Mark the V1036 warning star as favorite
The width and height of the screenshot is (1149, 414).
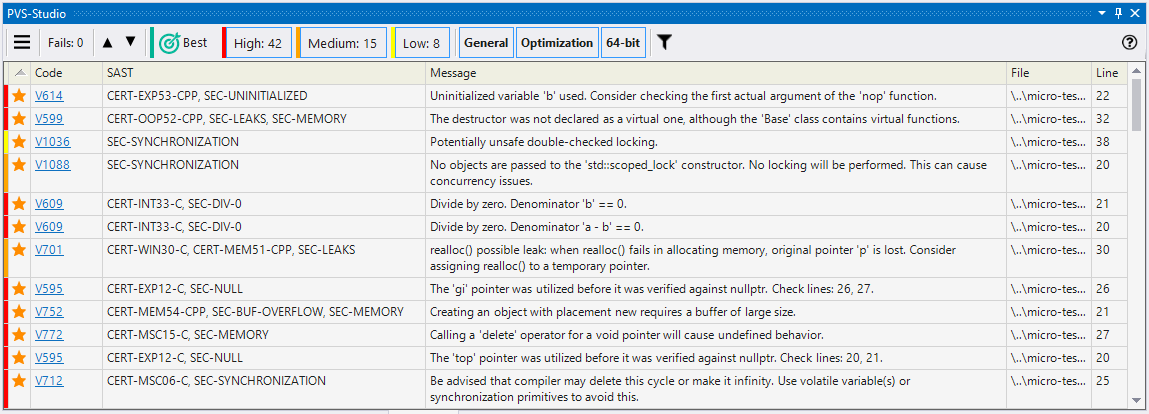click(19, 142)
